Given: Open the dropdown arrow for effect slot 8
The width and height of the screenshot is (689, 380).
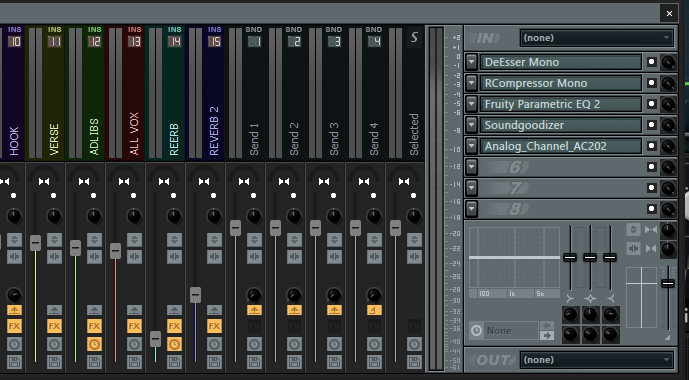Looking at the screenshot, I should pos(471,209).
